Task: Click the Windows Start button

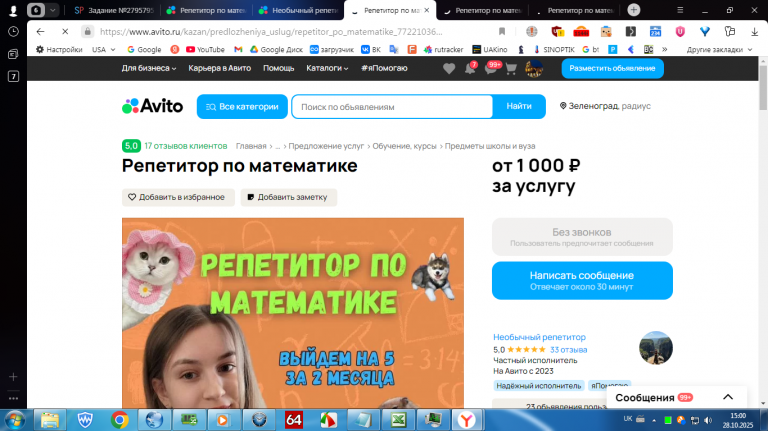Action: [x=15, y=420]
